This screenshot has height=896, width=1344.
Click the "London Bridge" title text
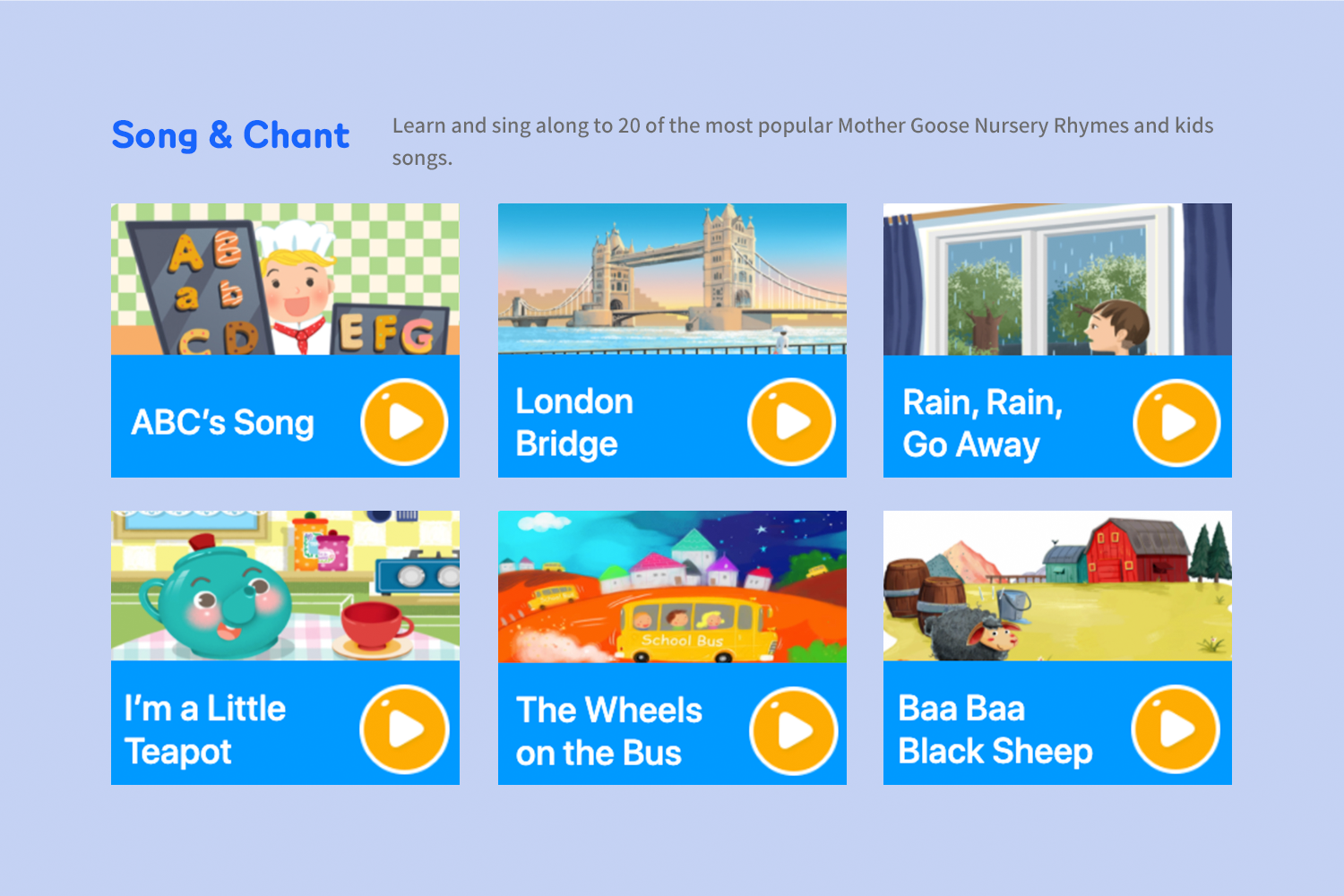(x=574, y=423)
